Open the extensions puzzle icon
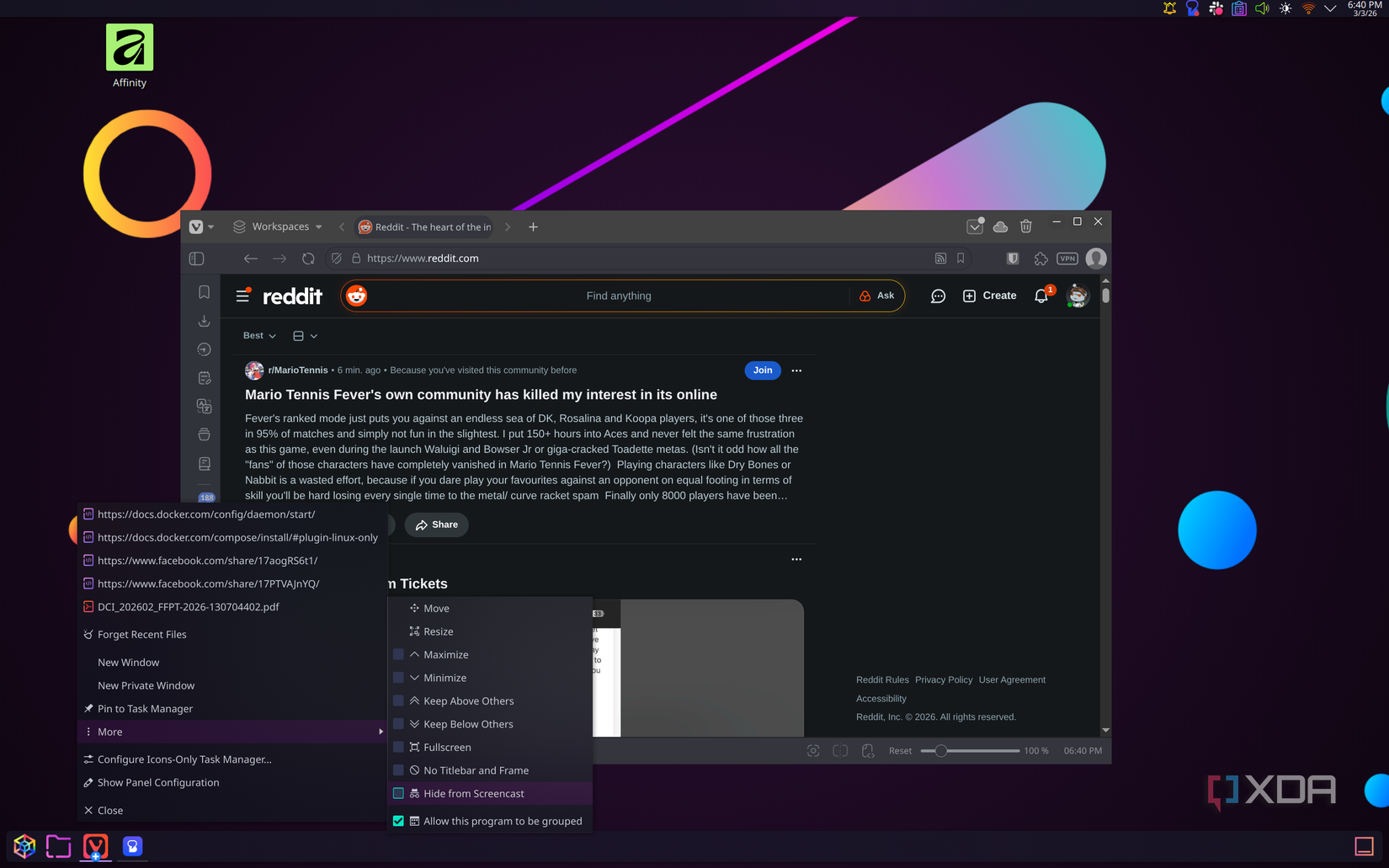The width and height of the screenshot is (1389, 868). pos(1041,258)
